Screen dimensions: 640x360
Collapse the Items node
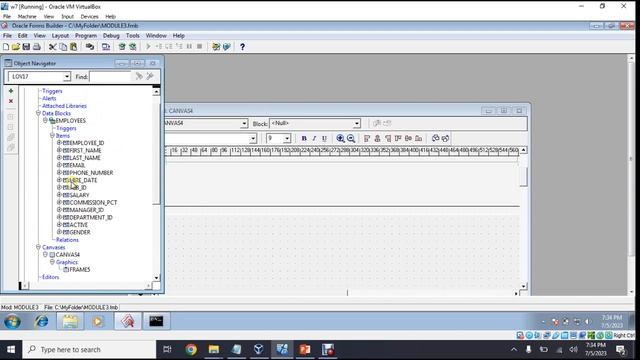52,135
